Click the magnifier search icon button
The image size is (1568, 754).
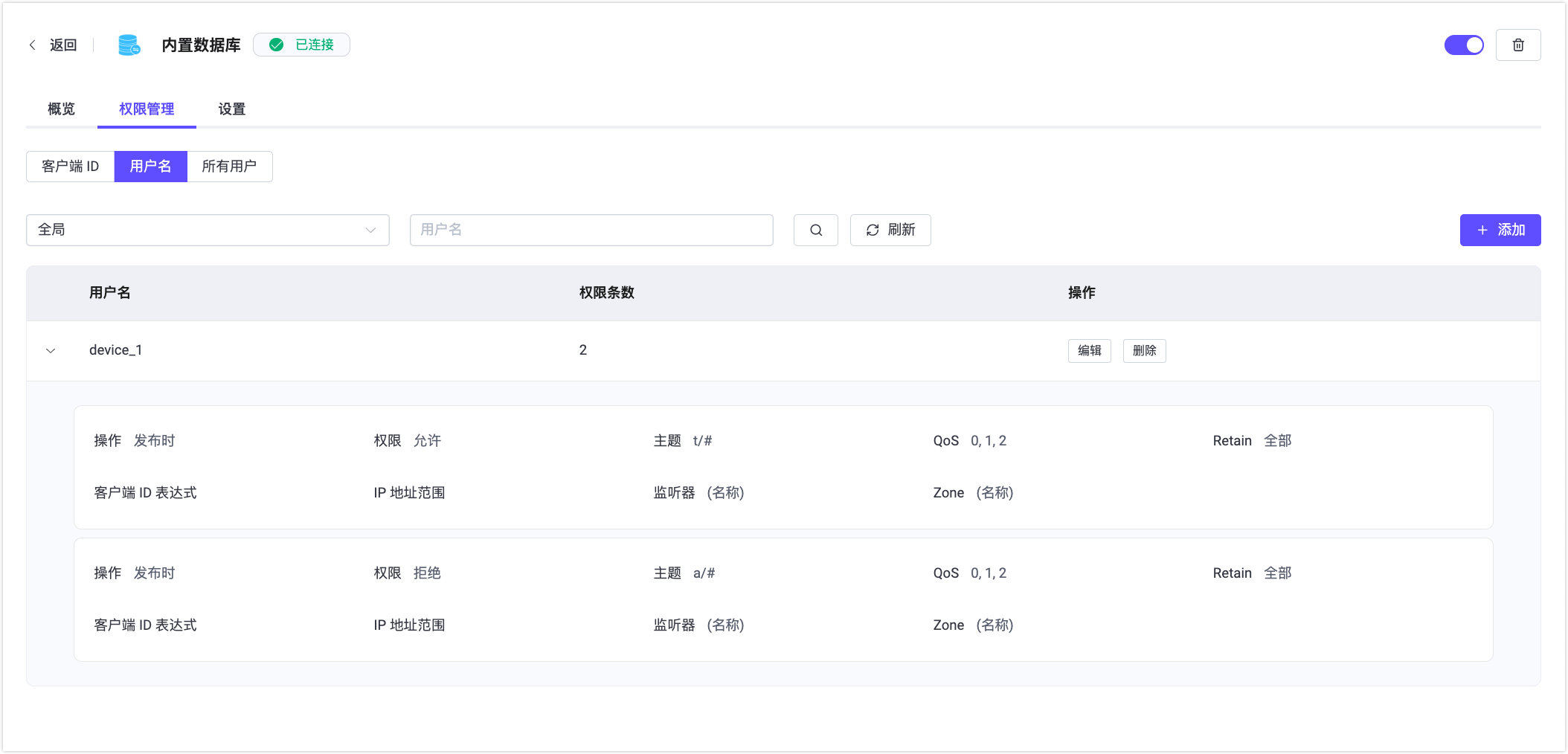[815, 231]
